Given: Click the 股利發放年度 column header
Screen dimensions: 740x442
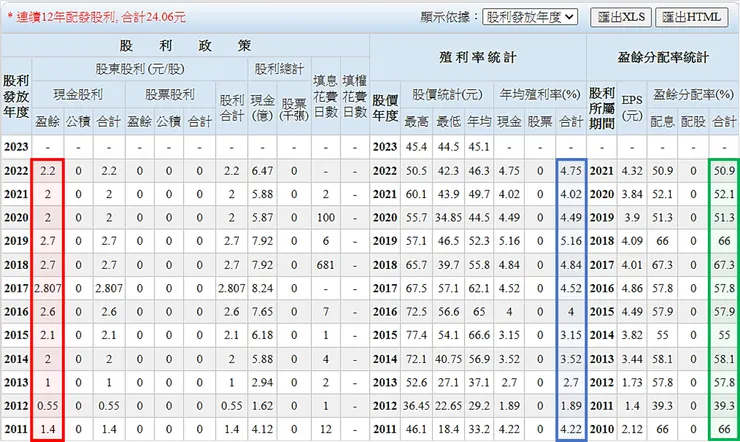Looking at the screenshot, I should click(17, 96).
